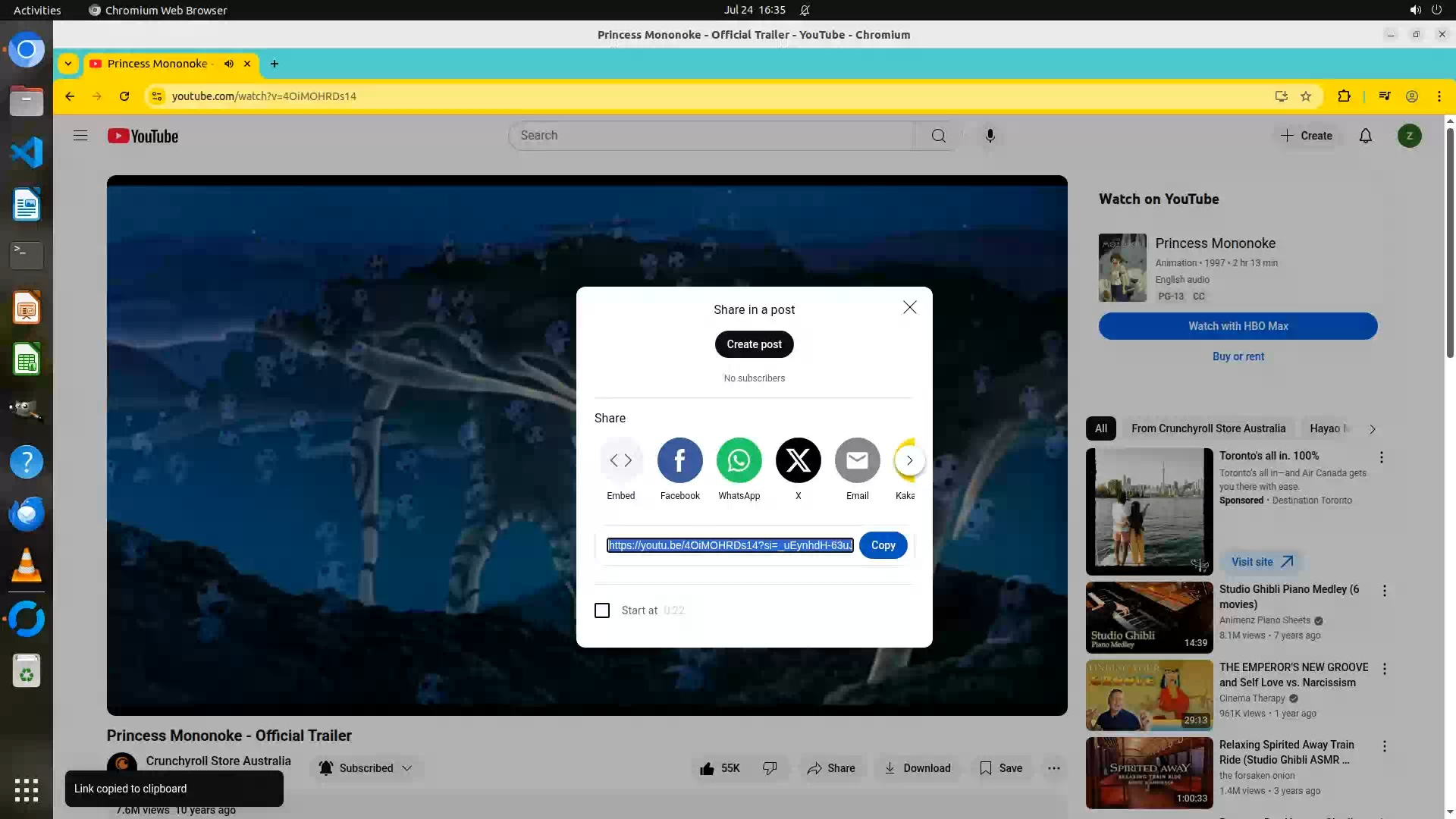Close the share dialog
This screenshot has height=819, width=1456.
pos(909,307)
